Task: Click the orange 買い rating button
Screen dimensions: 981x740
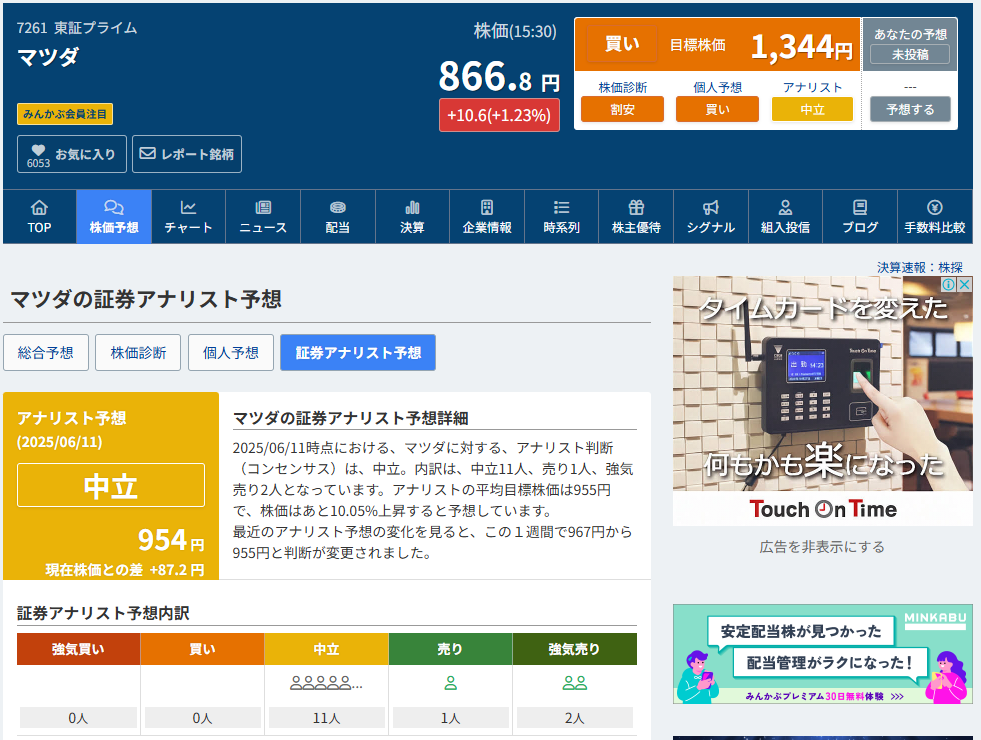Action: pos(623,44)
